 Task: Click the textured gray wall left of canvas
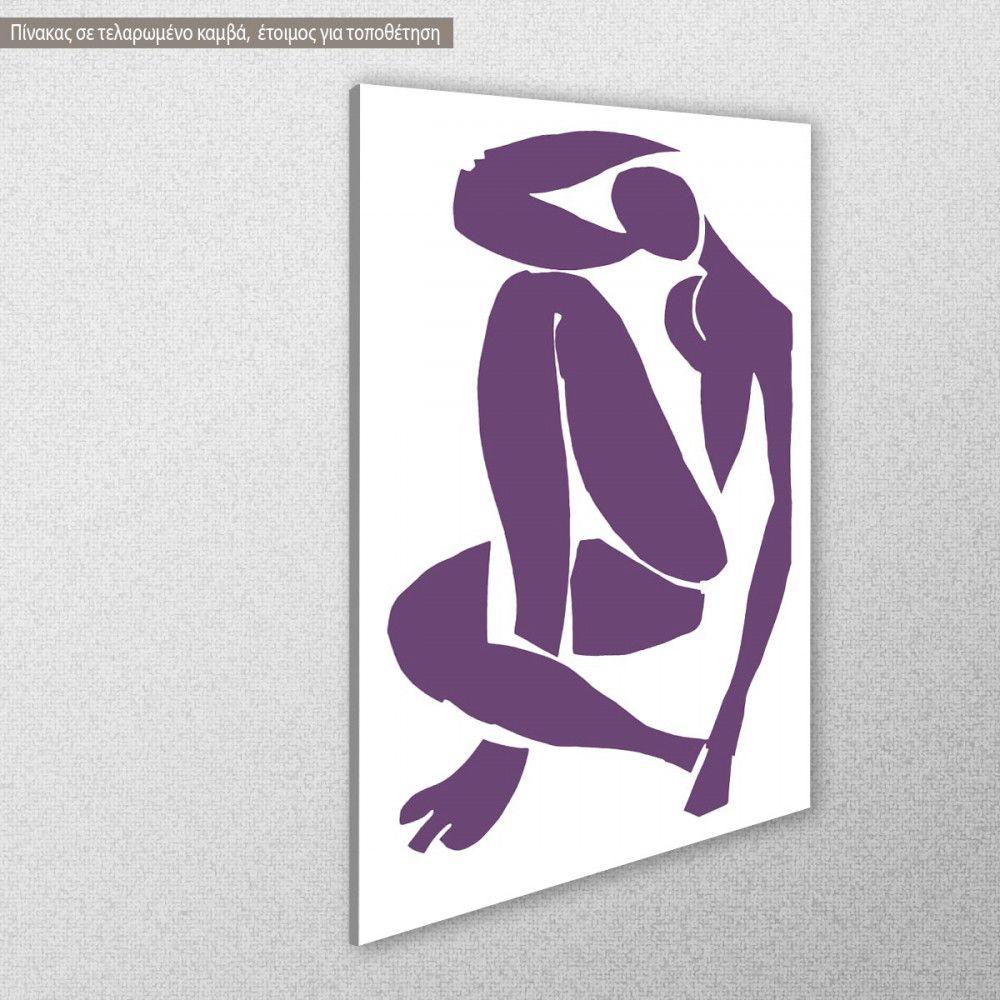click(170, 500)
